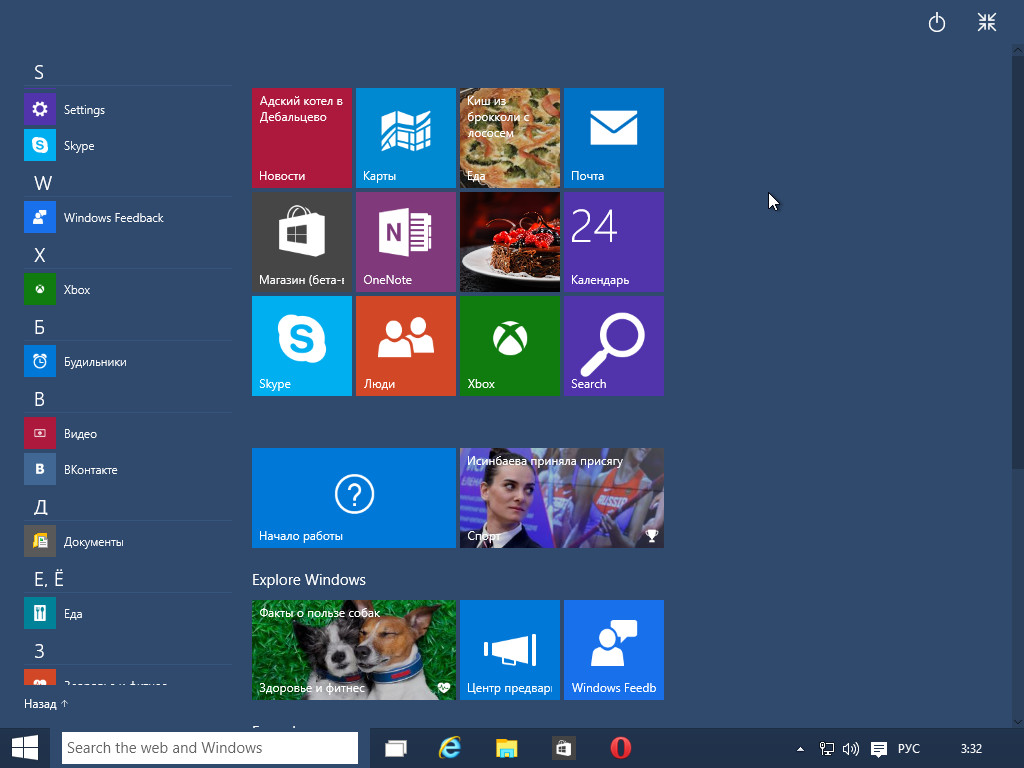Open the Здоровье и фитнес dogs tile
The height and width of the screenshot is (768, 1024).
tap(354, 650)
